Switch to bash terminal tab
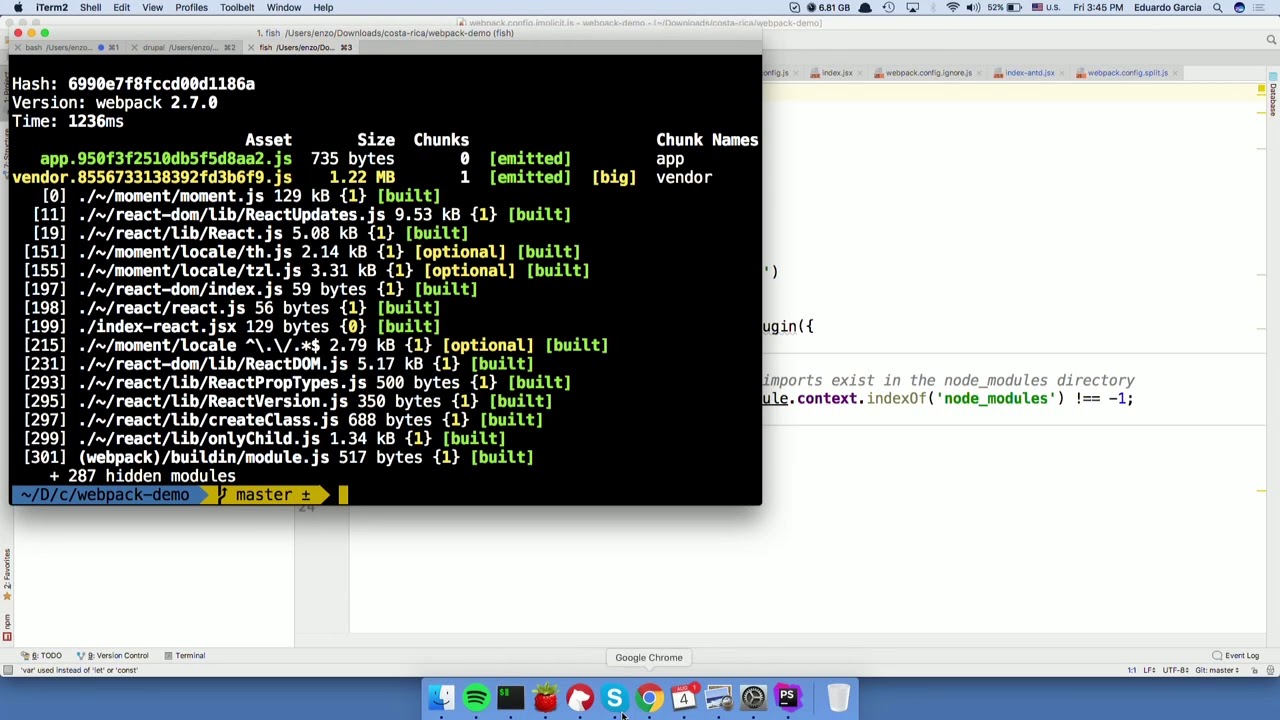 click(x=68, y=47)
